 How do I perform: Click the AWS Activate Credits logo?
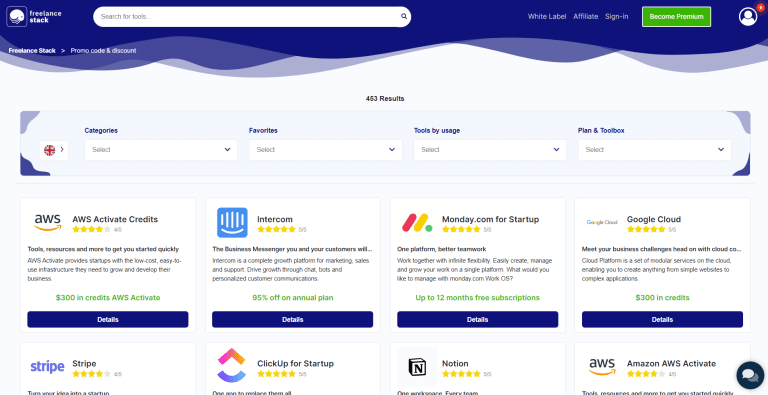(x=48, y=222)
